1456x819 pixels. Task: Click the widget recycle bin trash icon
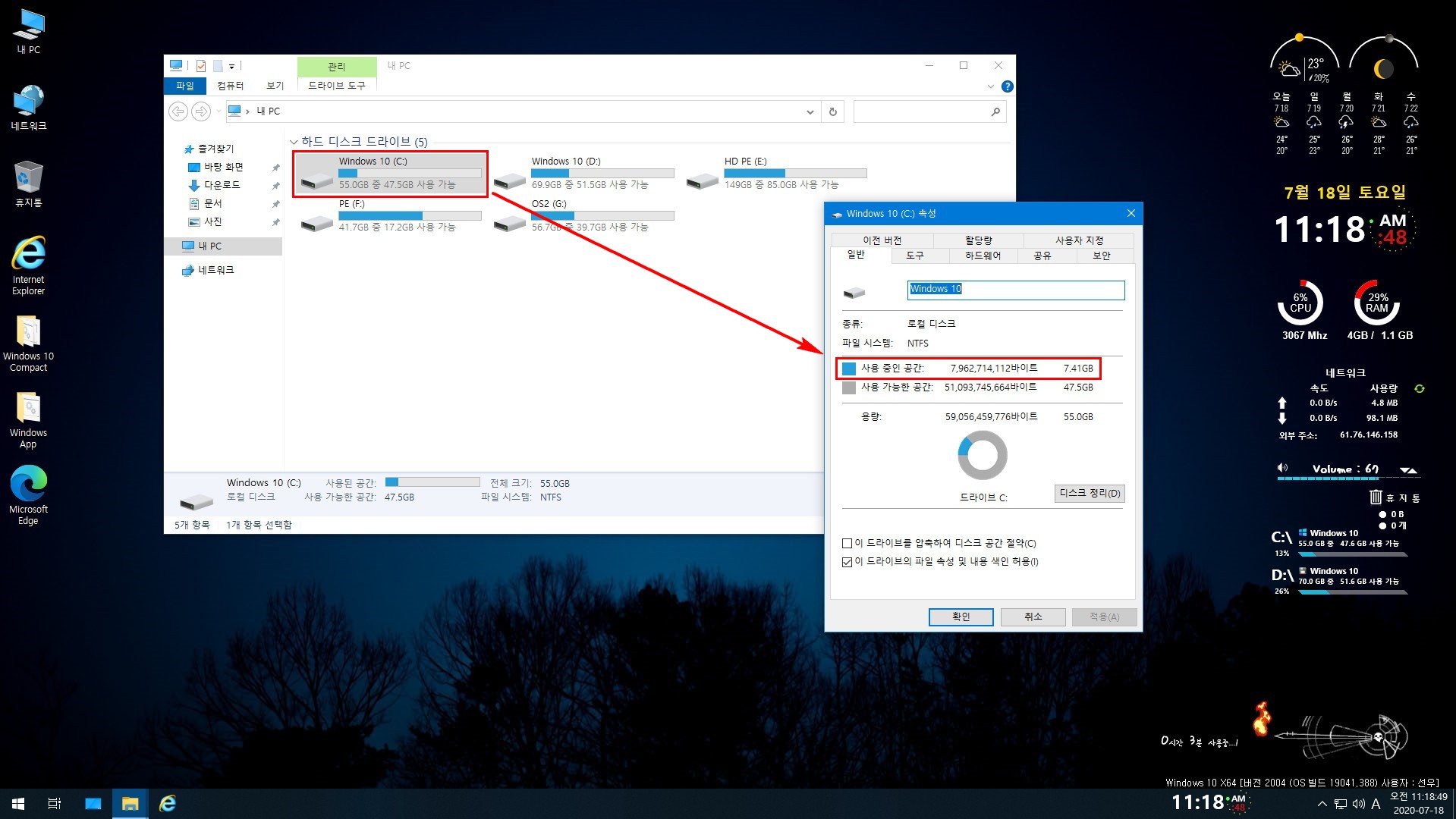click(1376, 497)
